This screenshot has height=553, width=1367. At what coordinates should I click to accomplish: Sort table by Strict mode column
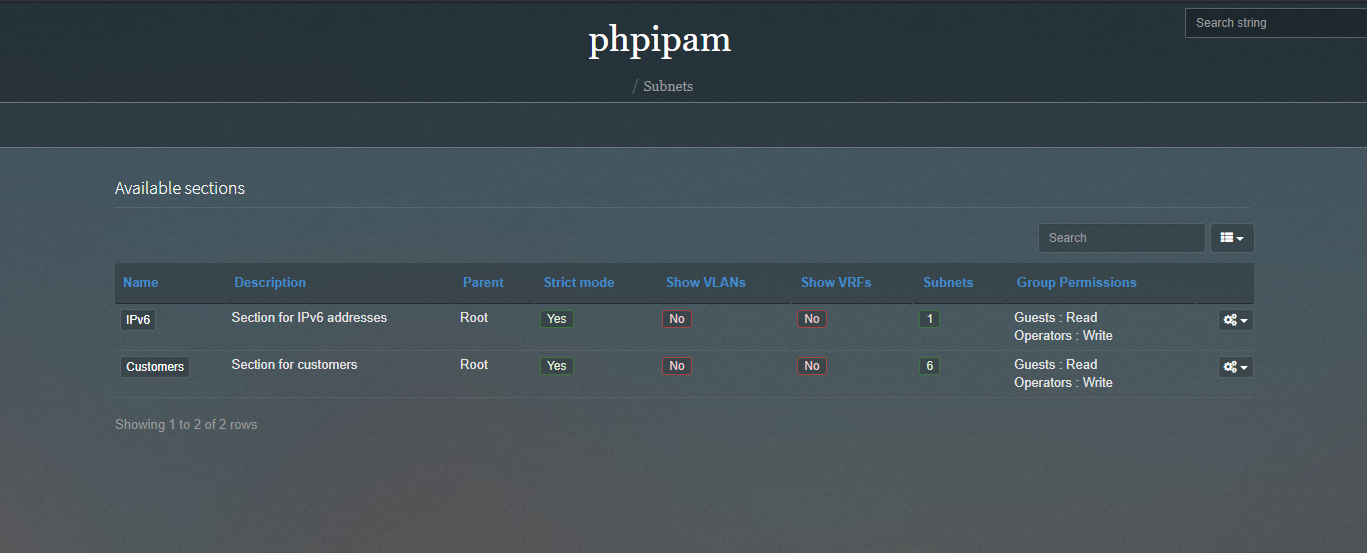tap(579, 282)
